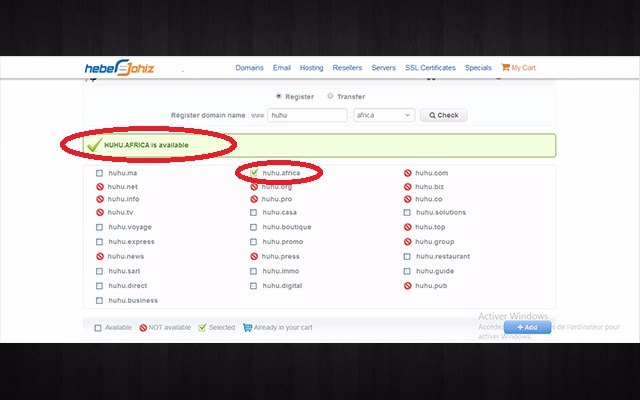This screenshot has height=400, width=640.
Task: Click the not-available icon beside huhu.tv
Action: [99, 212]
